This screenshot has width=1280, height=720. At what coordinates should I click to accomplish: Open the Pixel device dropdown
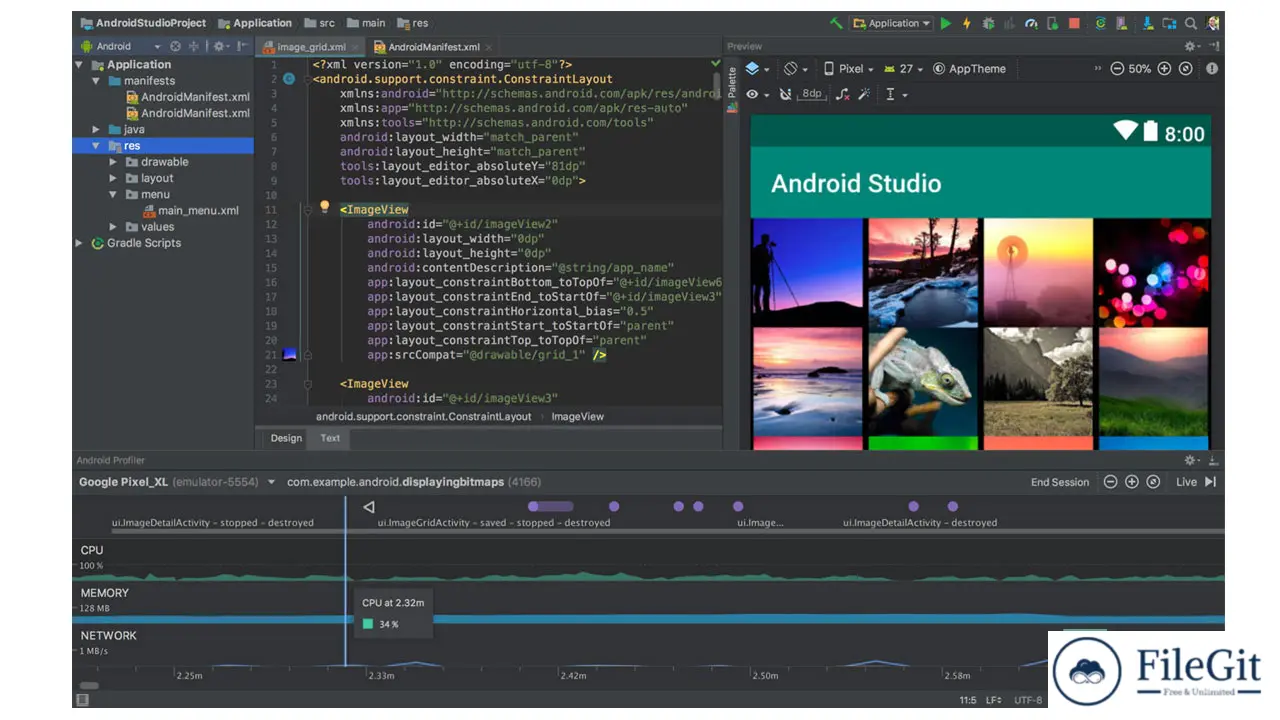848,69
